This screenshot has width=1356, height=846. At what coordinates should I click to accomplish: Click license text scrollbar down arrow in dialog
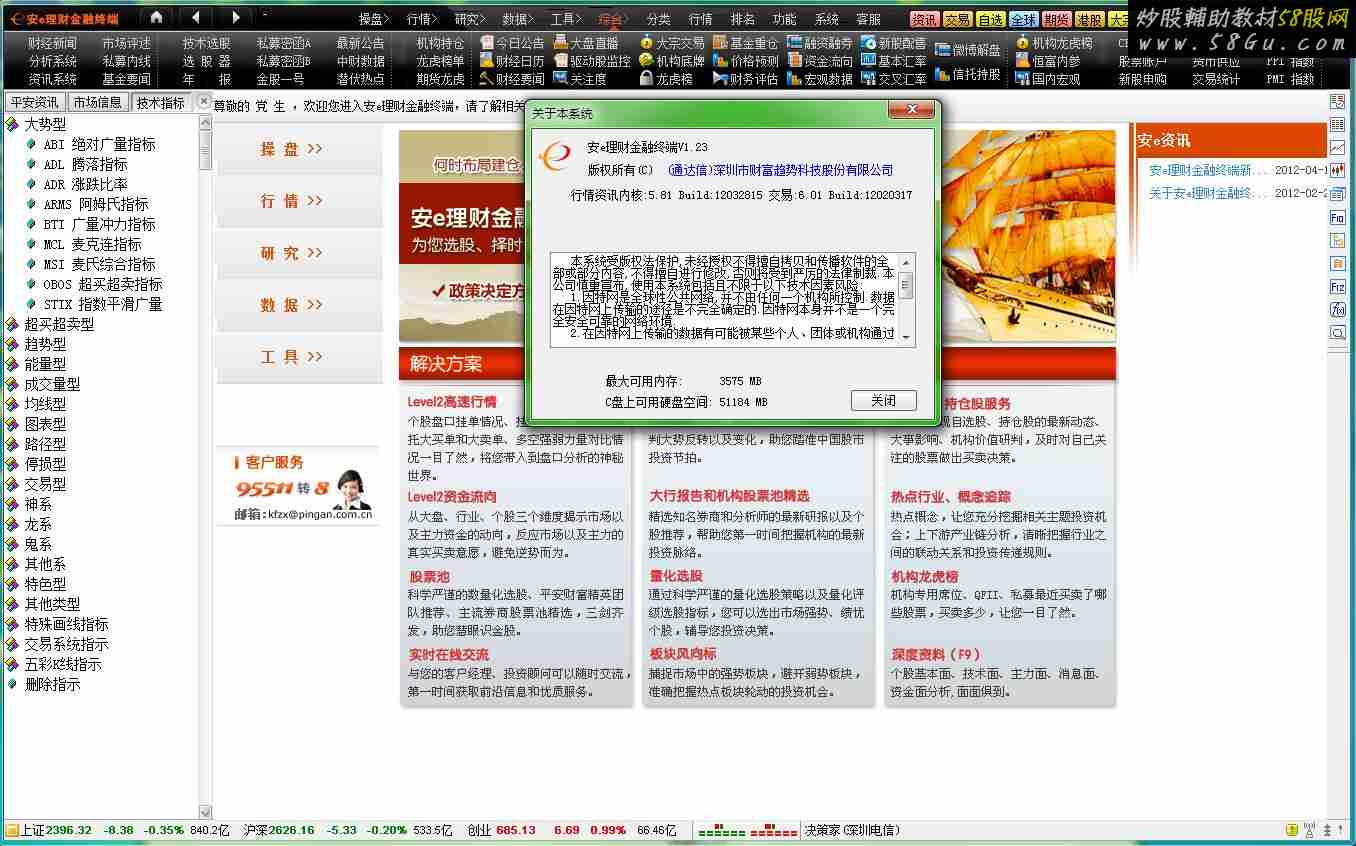click(x=906, y=338)
